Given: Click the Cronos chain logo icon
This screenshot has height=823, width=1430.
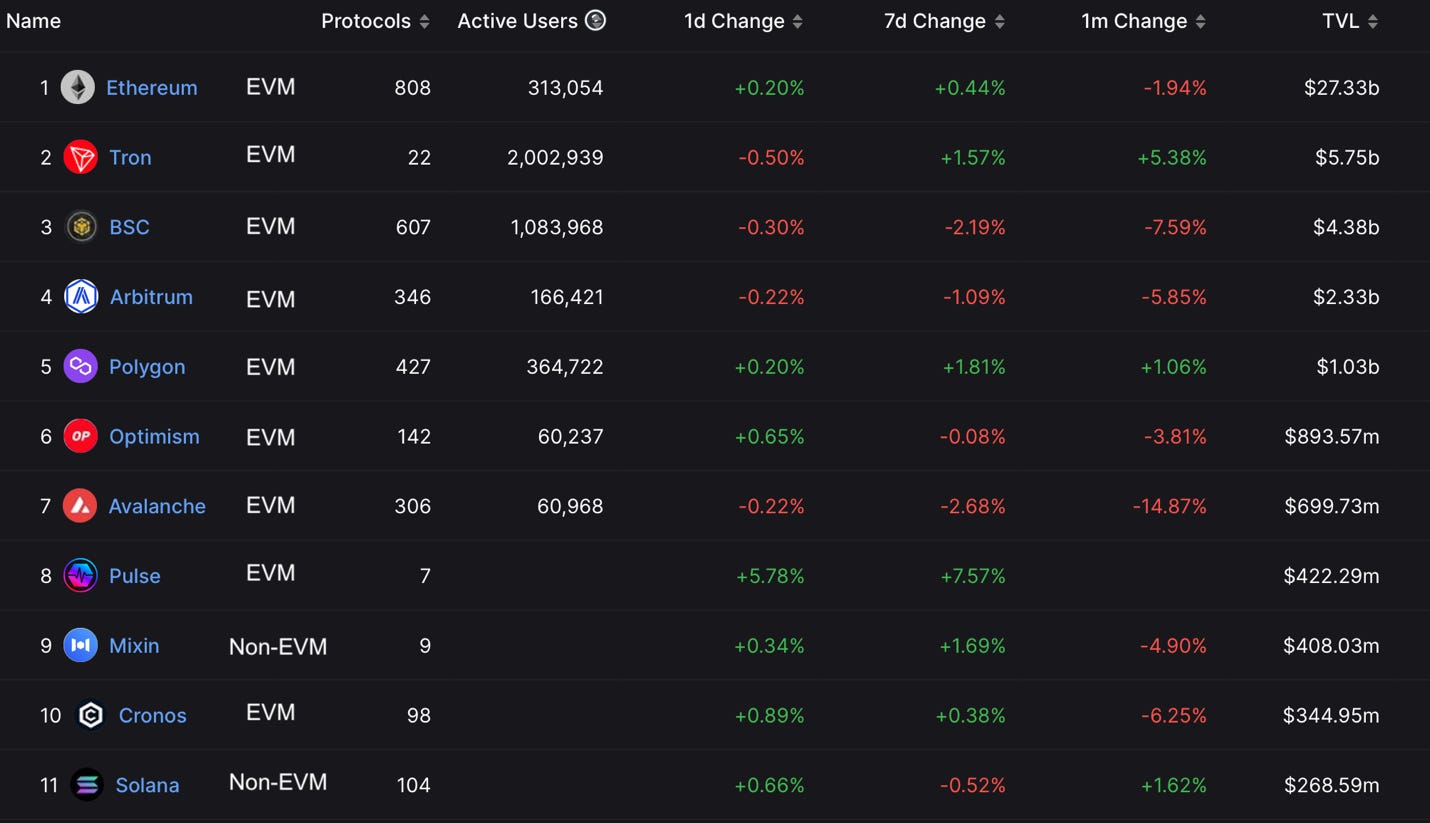Looking at the screenshot, I should [90, 715].
